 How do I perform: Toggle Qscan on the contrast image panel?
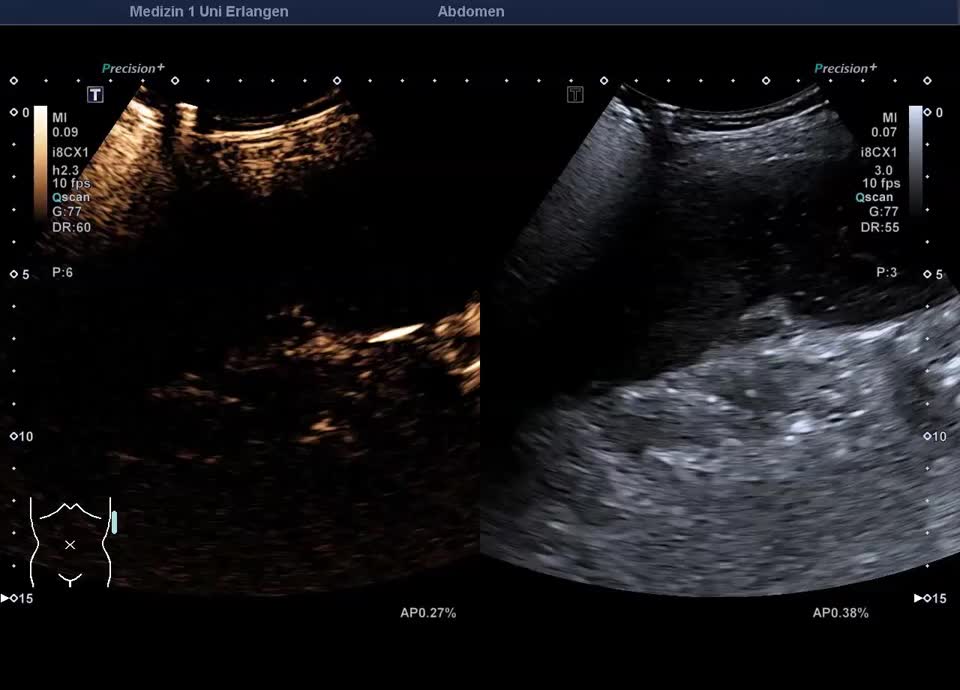pos(71,197)
